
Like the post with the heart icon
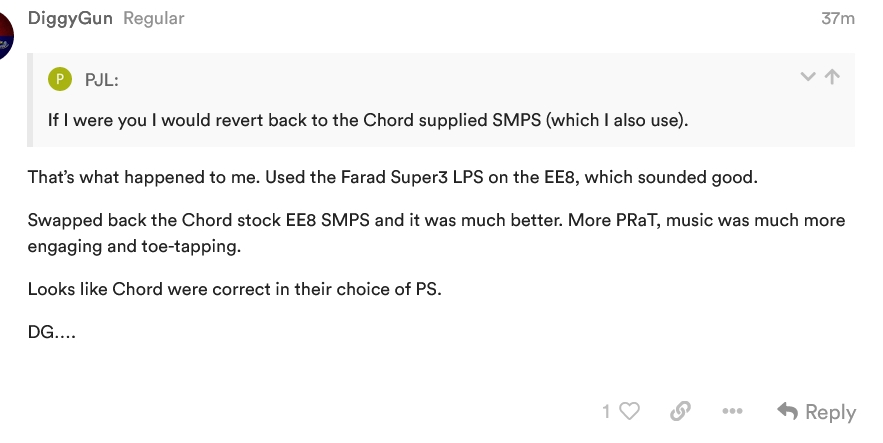629,411
